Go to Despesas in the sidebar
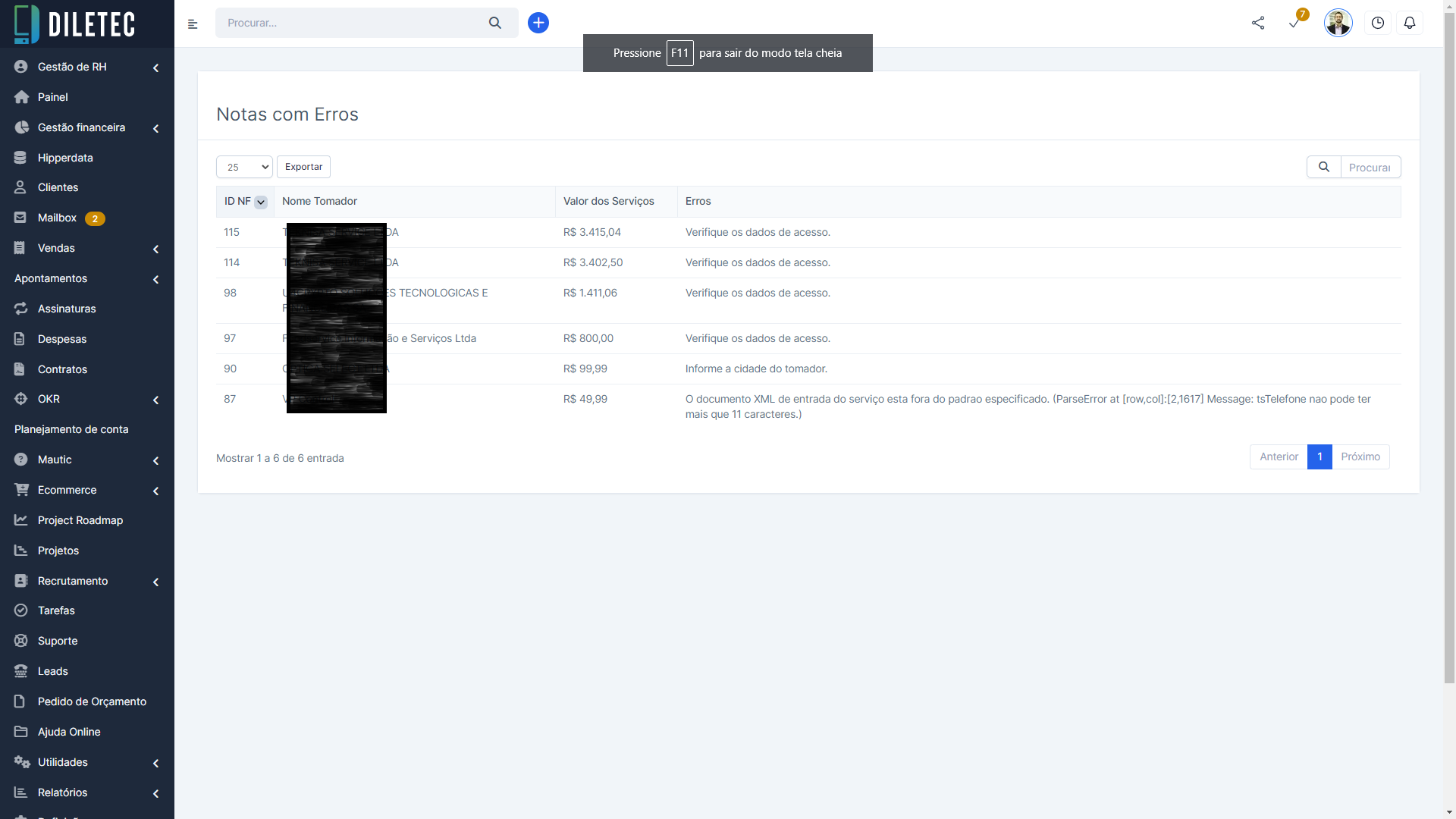 [x=62, y=339]
